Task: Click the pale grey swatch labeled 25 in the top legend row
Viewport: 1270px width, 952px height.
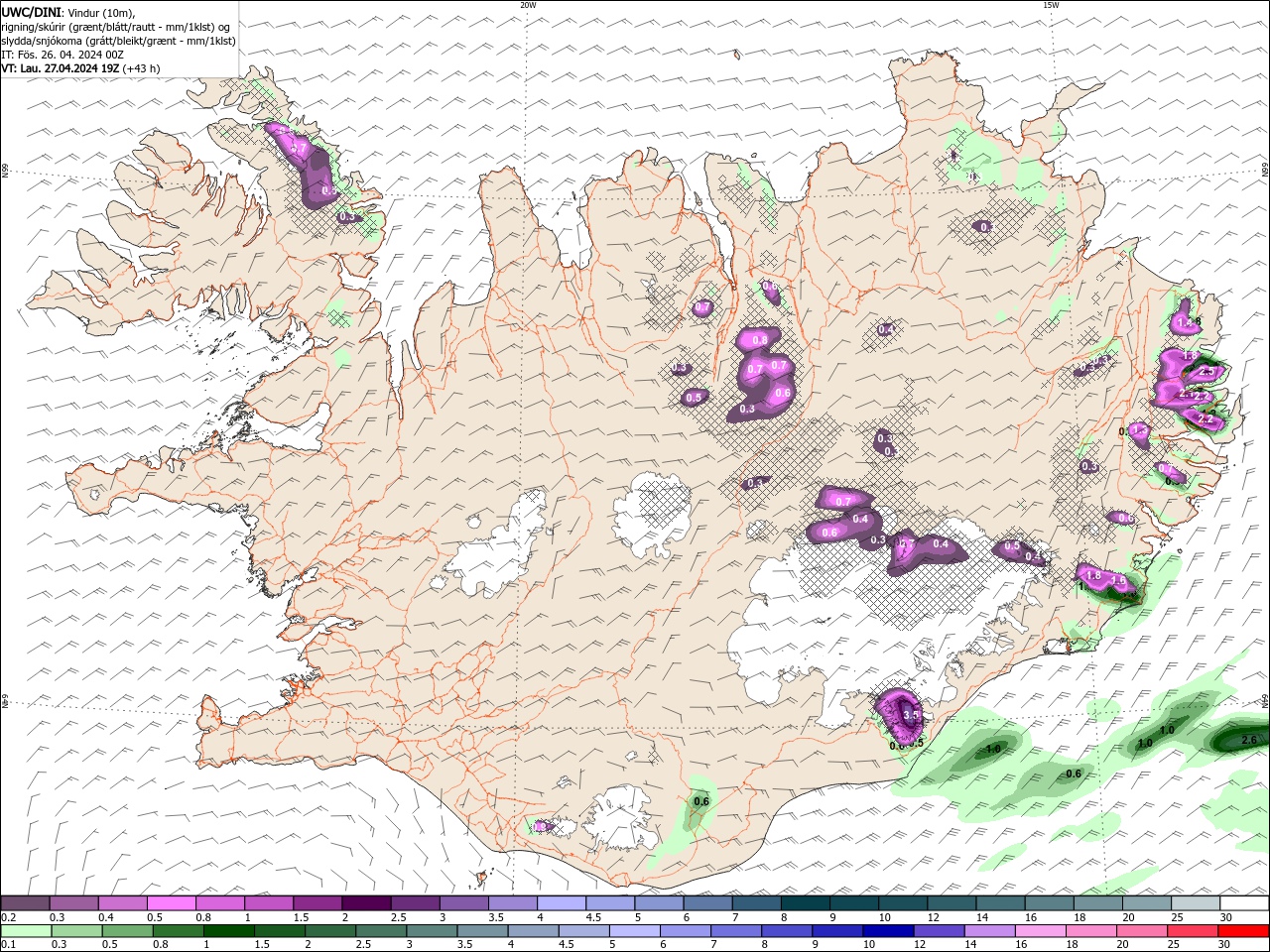Action: pos(1196,903)
